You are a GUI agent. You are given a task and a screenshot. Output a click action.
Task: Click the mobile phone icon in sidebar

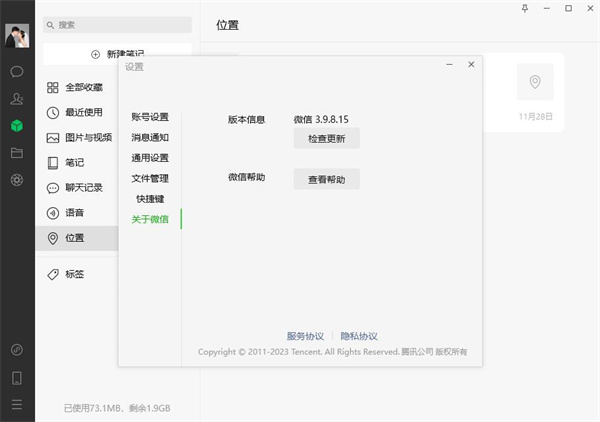pos(17,378)
